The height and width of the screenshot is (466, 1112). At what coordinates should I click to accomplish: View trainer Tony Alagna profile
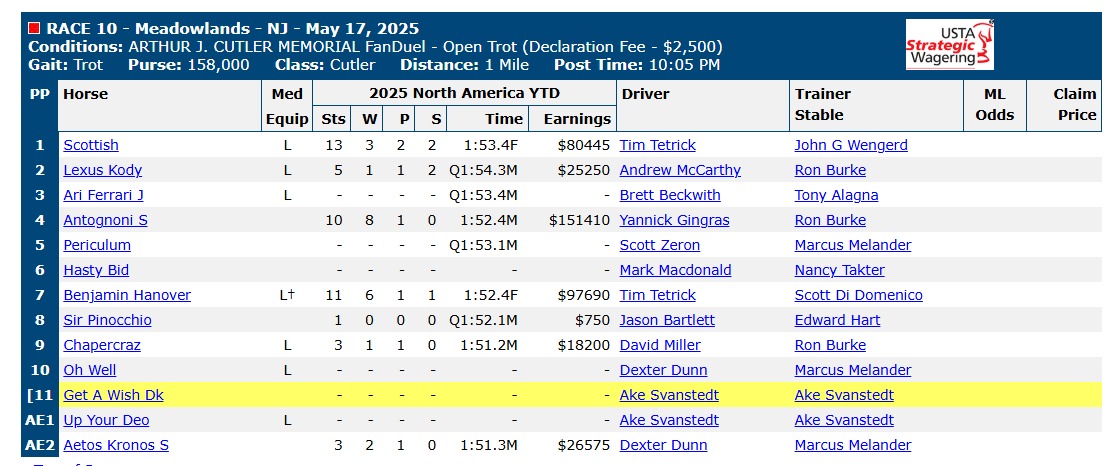pyautogui.click(x=836, y=195)
